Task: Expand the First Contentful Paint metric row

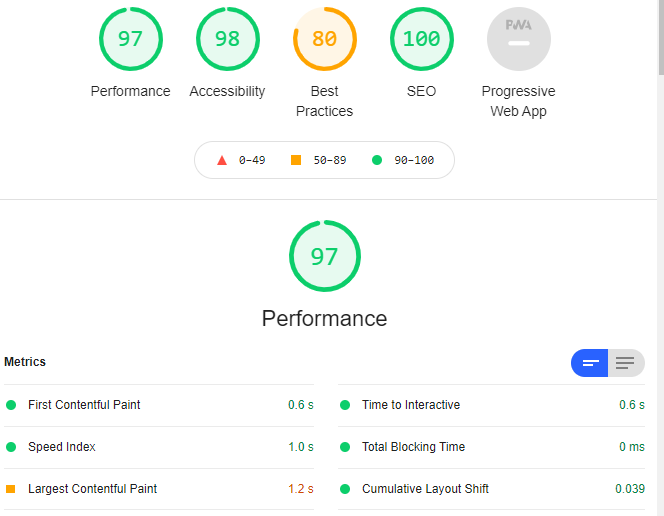Action: (159, 405)
